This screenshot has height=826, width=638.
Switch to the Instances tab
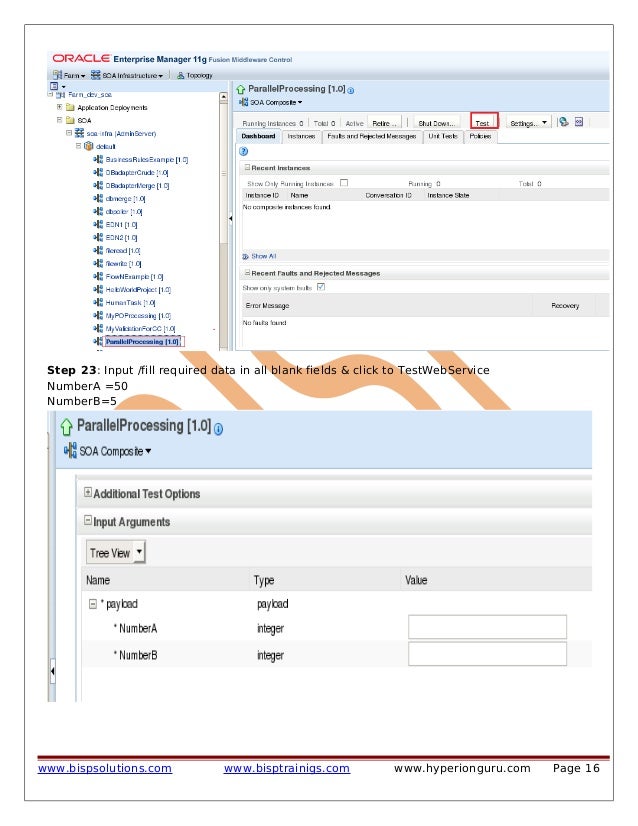pos(301,136)
